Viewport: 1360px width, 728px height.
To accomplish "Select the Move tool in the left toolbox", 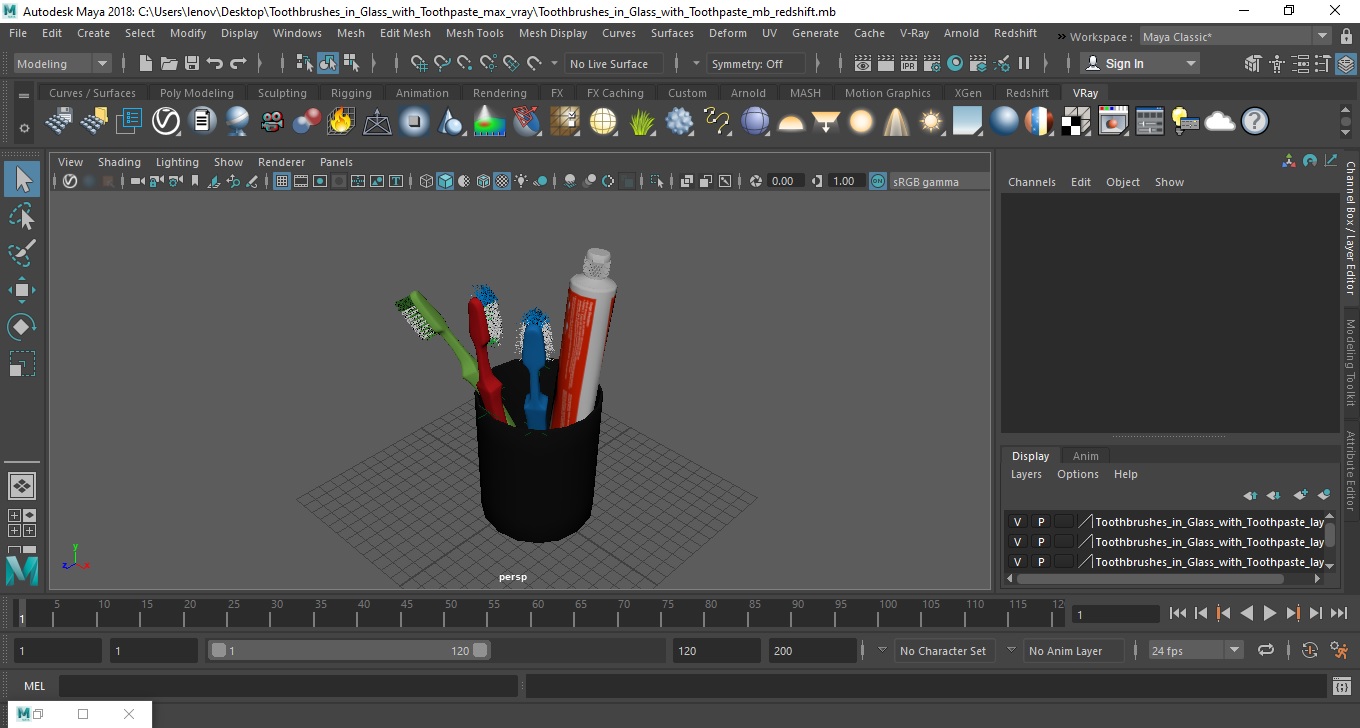I will 22,290.
